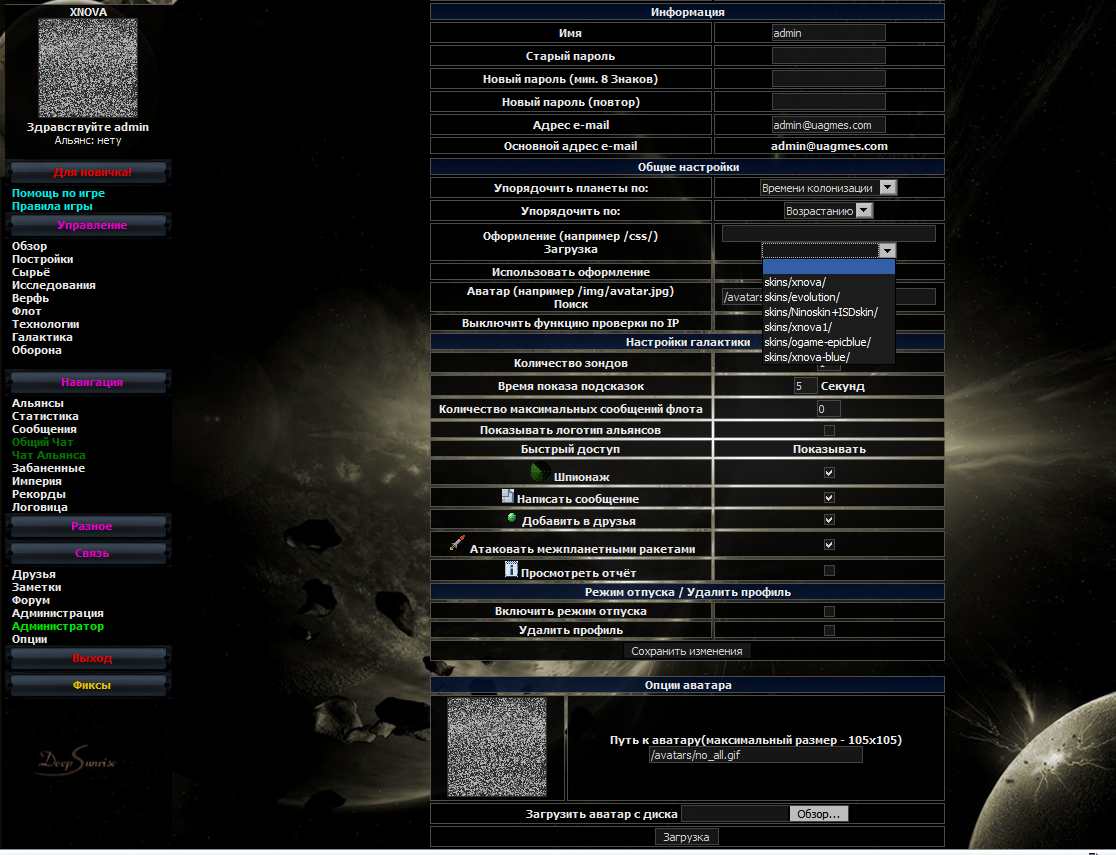Image resolution: width=1116 pixels, height=855 pixels.
Task: Click the Выход logout menu item
Action: 89,658
